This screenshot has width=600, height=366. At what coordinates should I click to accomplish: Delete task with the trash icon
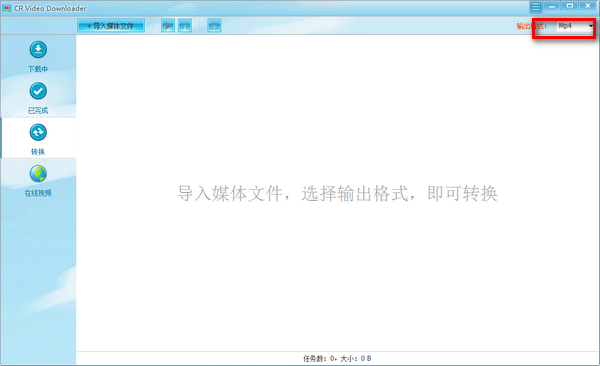[x=214, y=26]
